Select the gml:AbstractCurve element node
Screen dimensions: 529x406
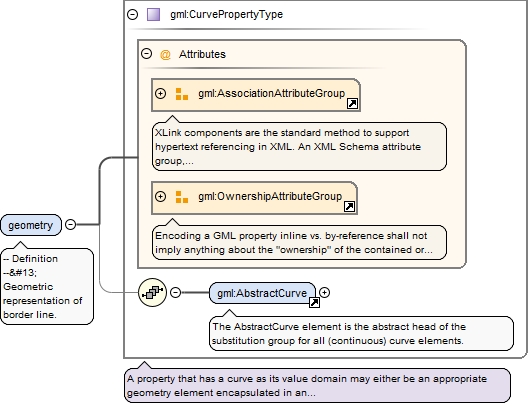point(262,293)
